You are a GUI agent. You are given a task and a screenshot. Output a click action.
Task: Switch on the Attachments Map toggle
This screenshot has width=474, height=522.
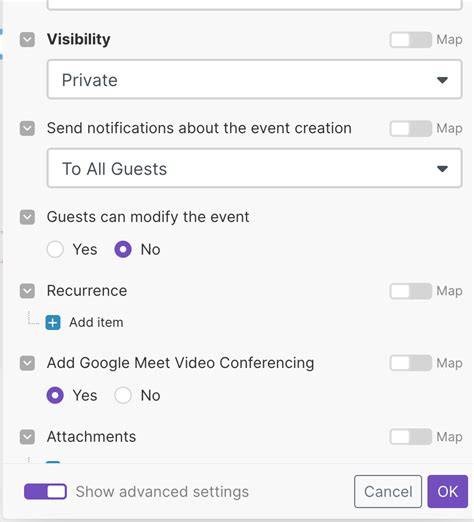click(x=411, y=437)
